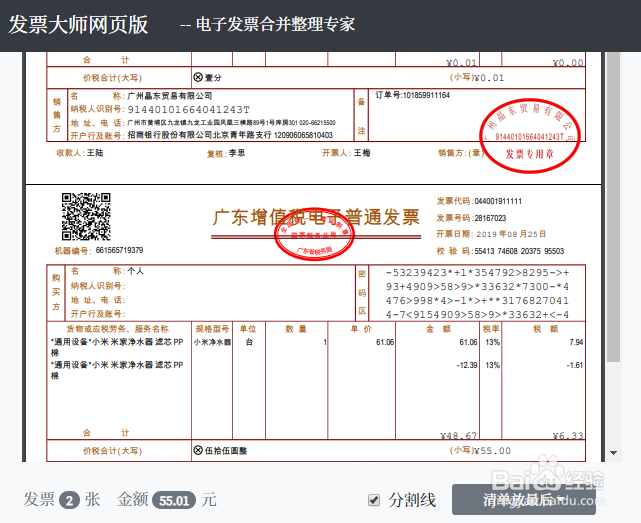The height and width of the screenshot is (523, 641).
Task: Click small-case total ¥55.00
Action: [492, 451]
